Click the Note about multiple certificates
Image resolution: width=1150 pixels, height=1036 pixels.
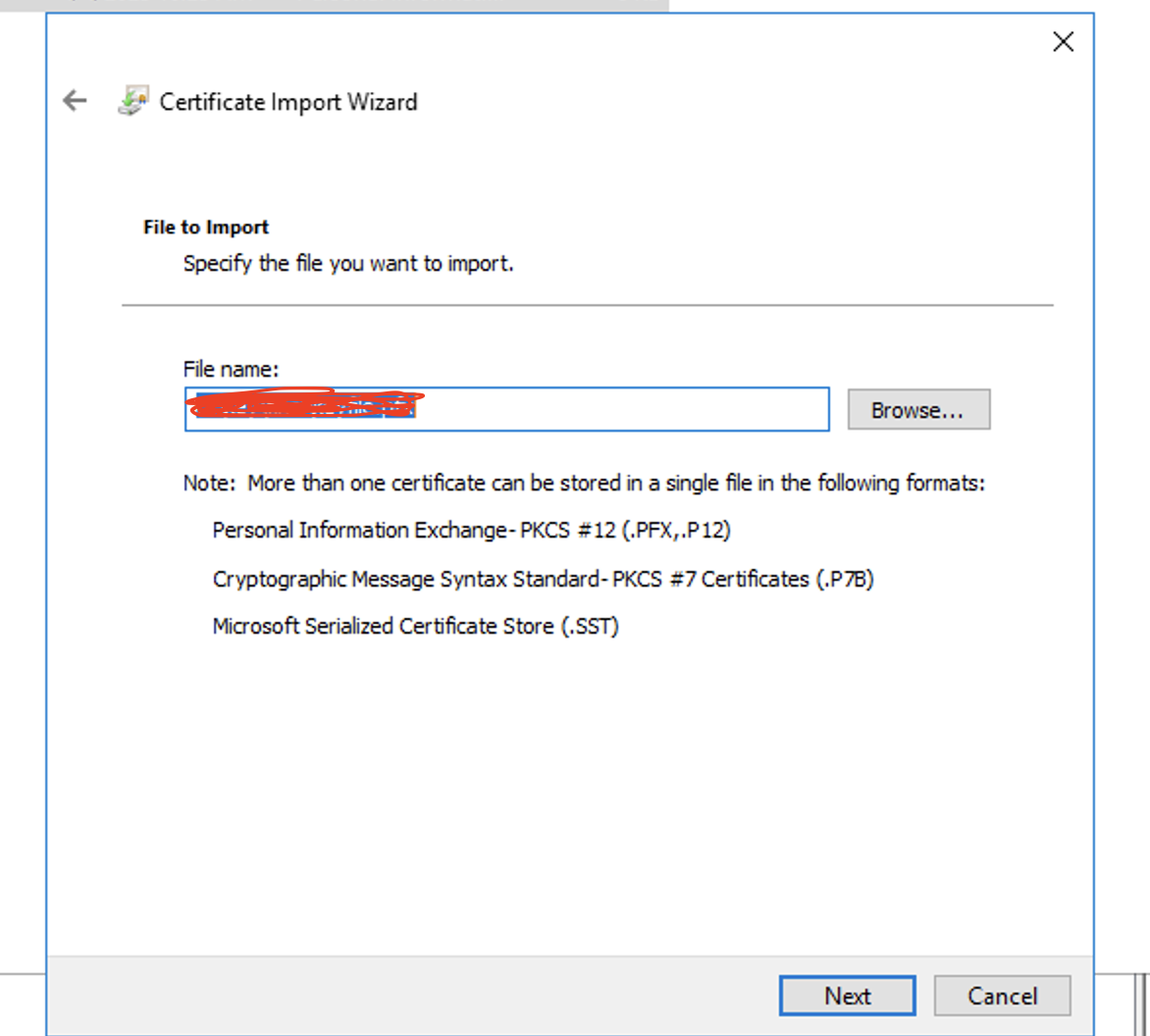tap(584, 483)
